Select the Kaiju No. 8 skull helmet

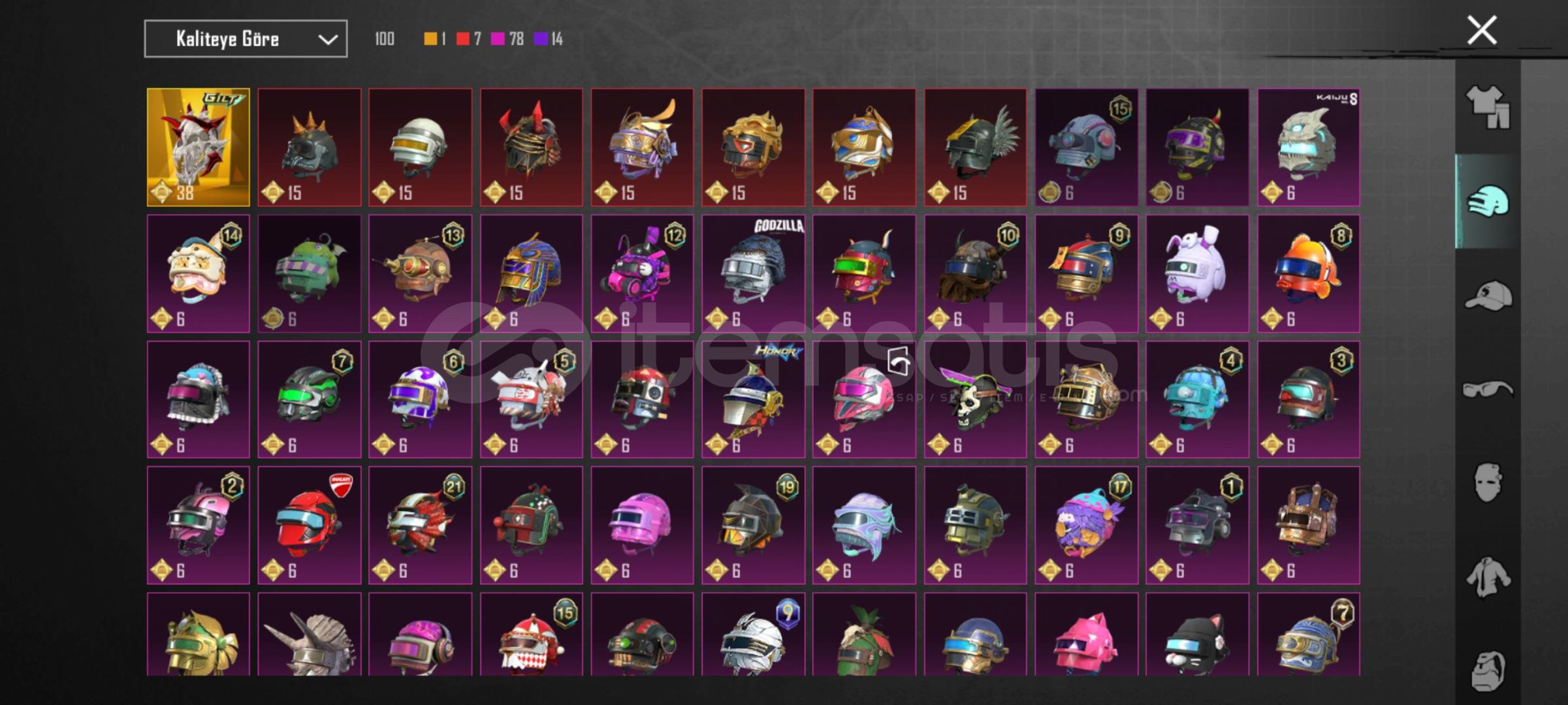click(x=1309, y=148)
